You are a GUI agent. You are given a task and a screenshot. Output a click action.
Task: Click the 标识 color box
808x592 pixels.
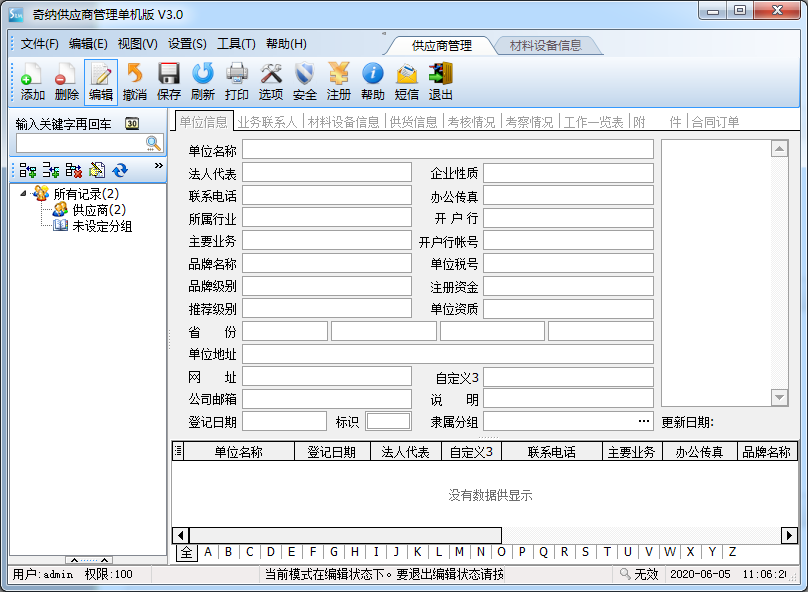388,421
